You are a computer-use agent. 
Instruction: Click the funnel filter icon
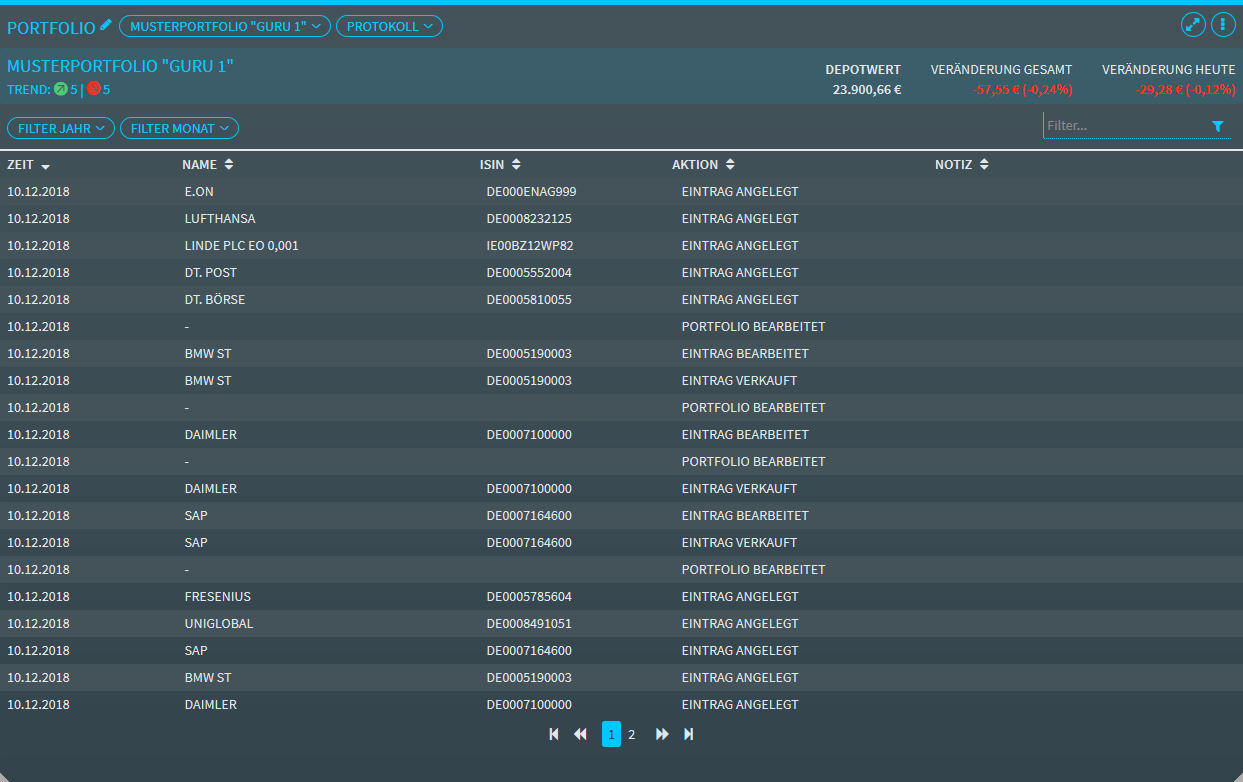click(1217, 127)
